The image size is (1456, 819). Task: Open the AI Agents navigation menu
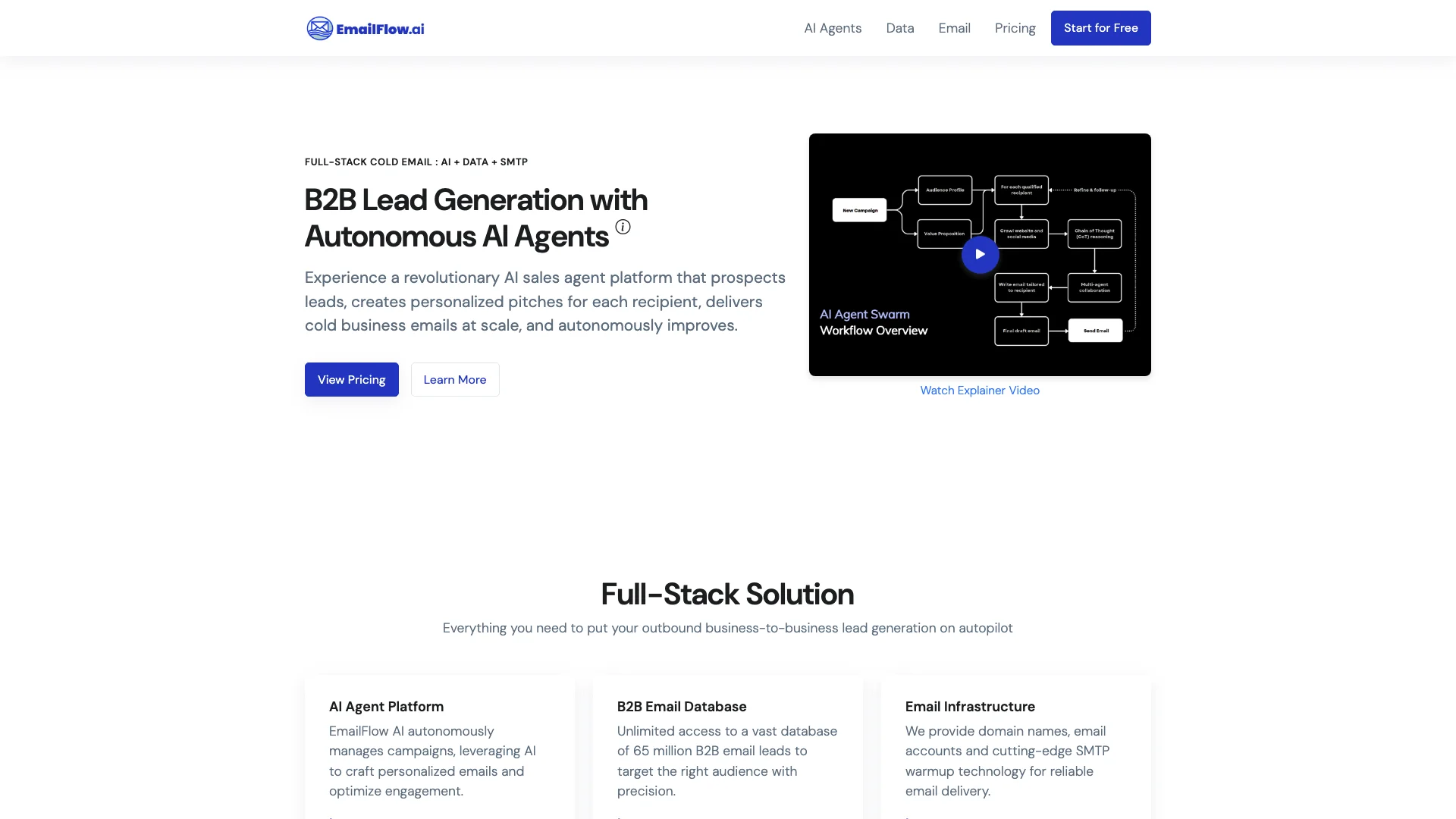point(832,28)
